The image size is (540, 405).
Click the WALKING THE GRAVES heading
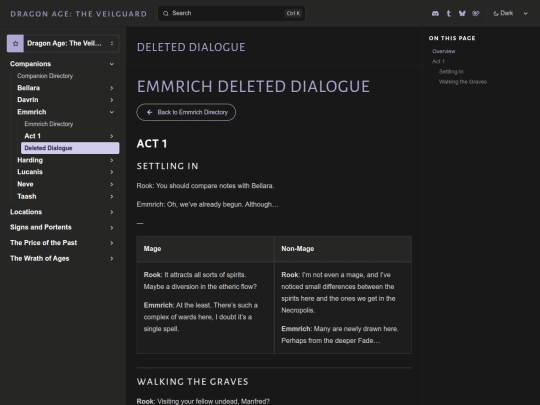[193, 382]
